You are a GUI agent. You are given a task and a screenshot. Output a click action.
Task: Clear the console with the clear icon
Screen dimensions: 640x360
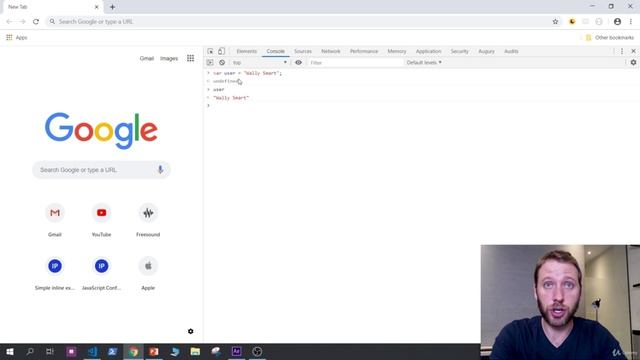pyautogui.click(x=222, y=62)
